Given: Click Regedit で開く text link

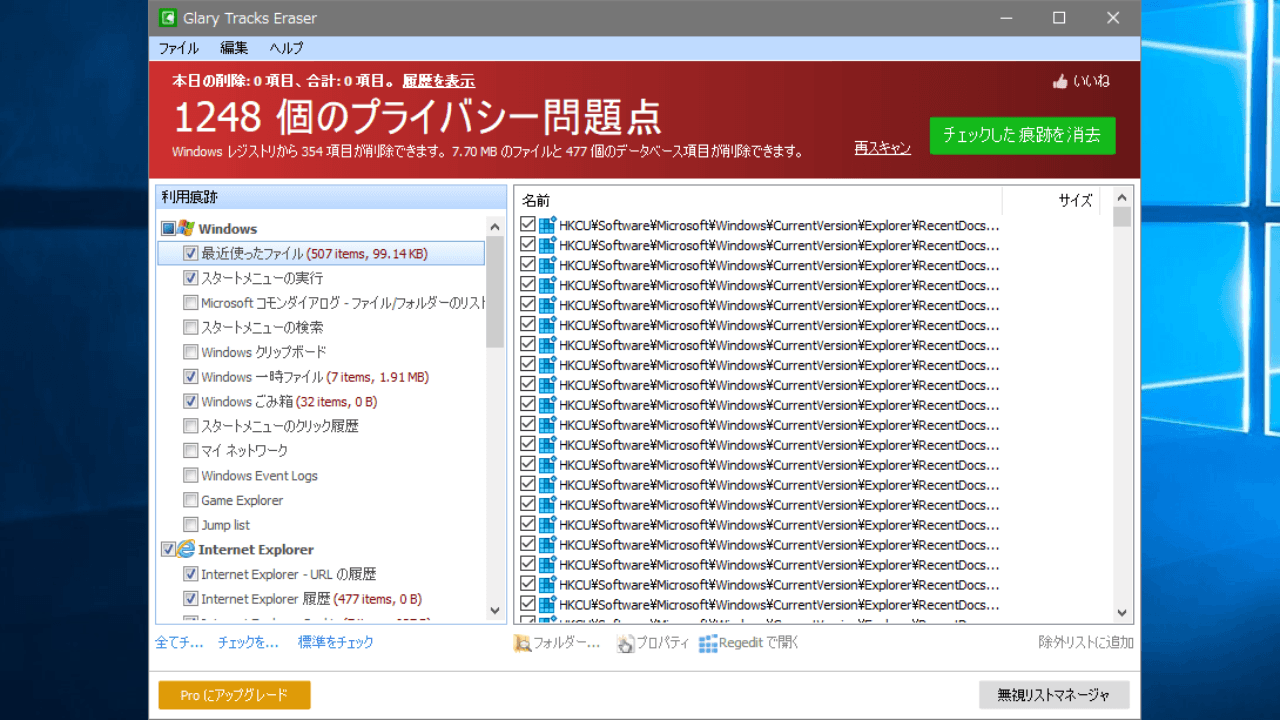Looking at the screenshot, I should click(759, 643).
